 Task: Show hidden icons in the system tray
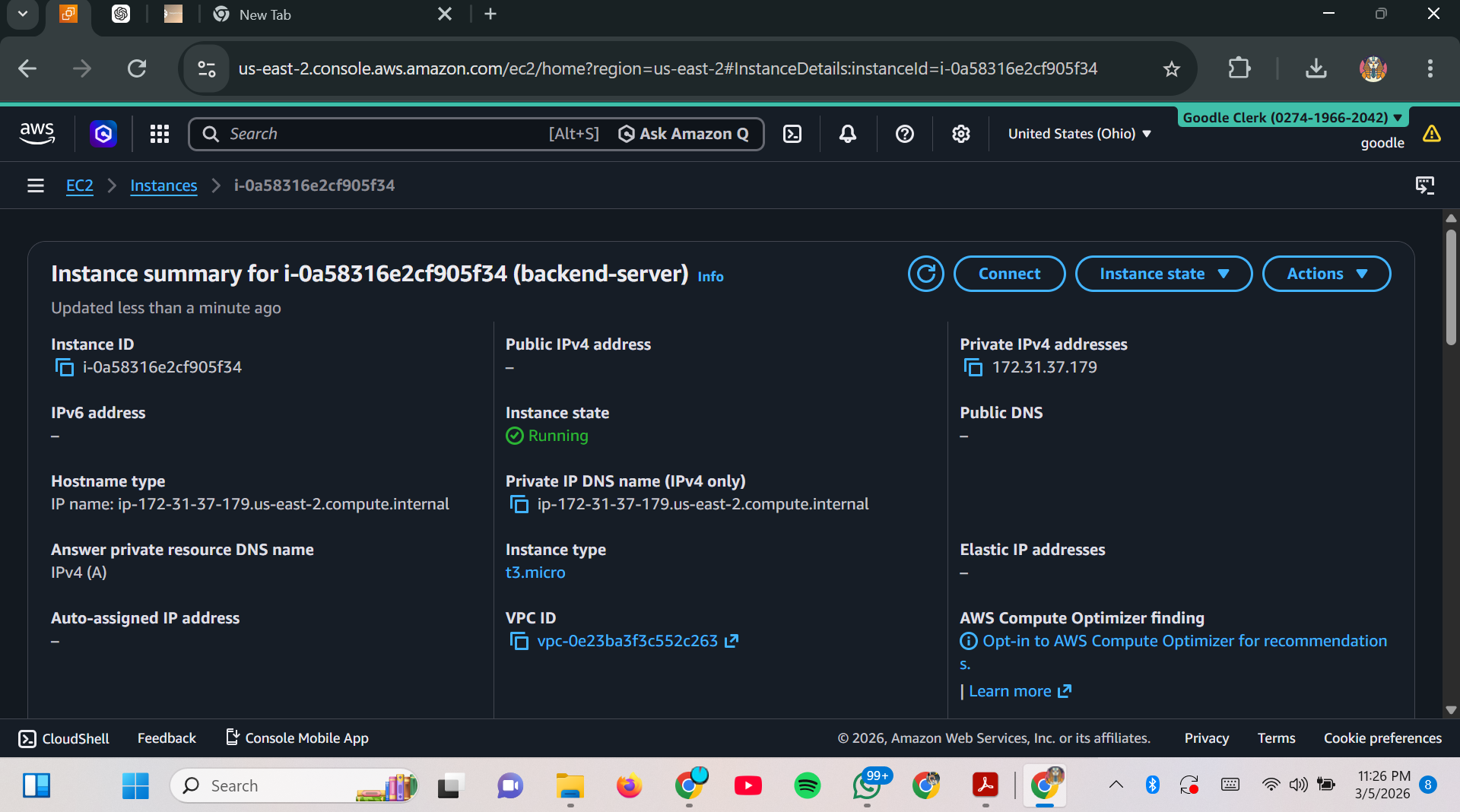1116,785
